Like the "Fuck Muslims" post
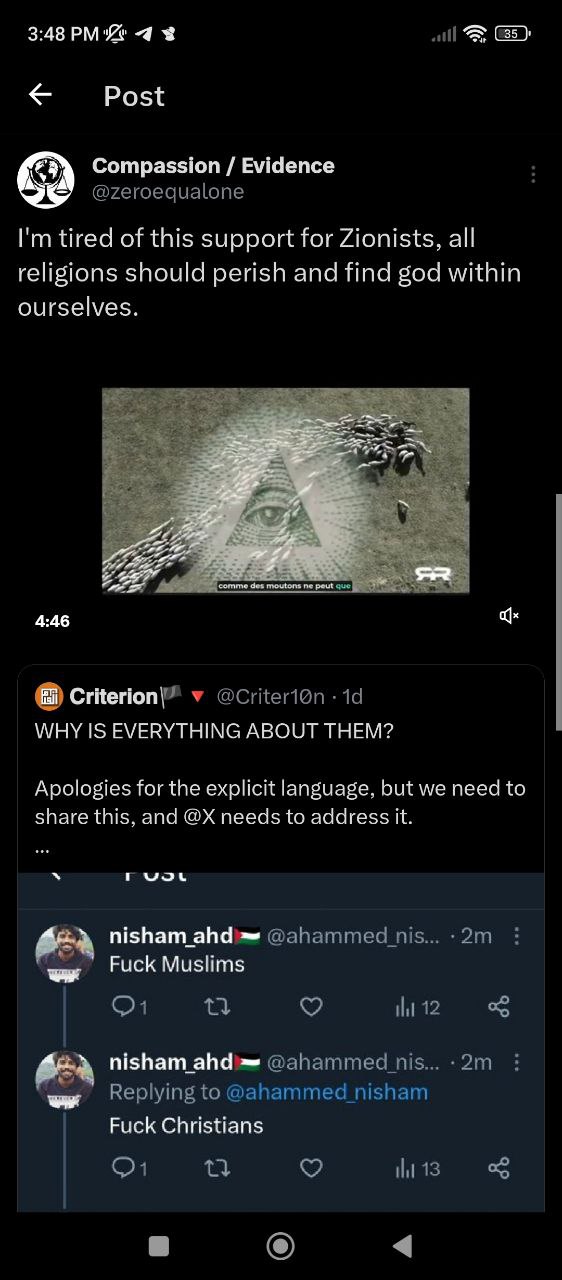The height and width of the screenshot is (1280, 562). point(311,1007)
